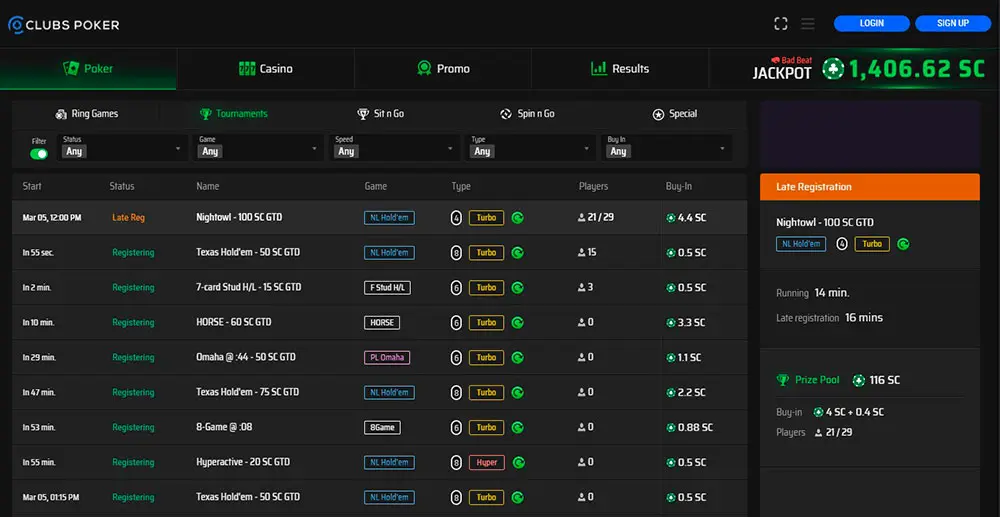
Task: Sort by Start column header
Action: (32, 186)
